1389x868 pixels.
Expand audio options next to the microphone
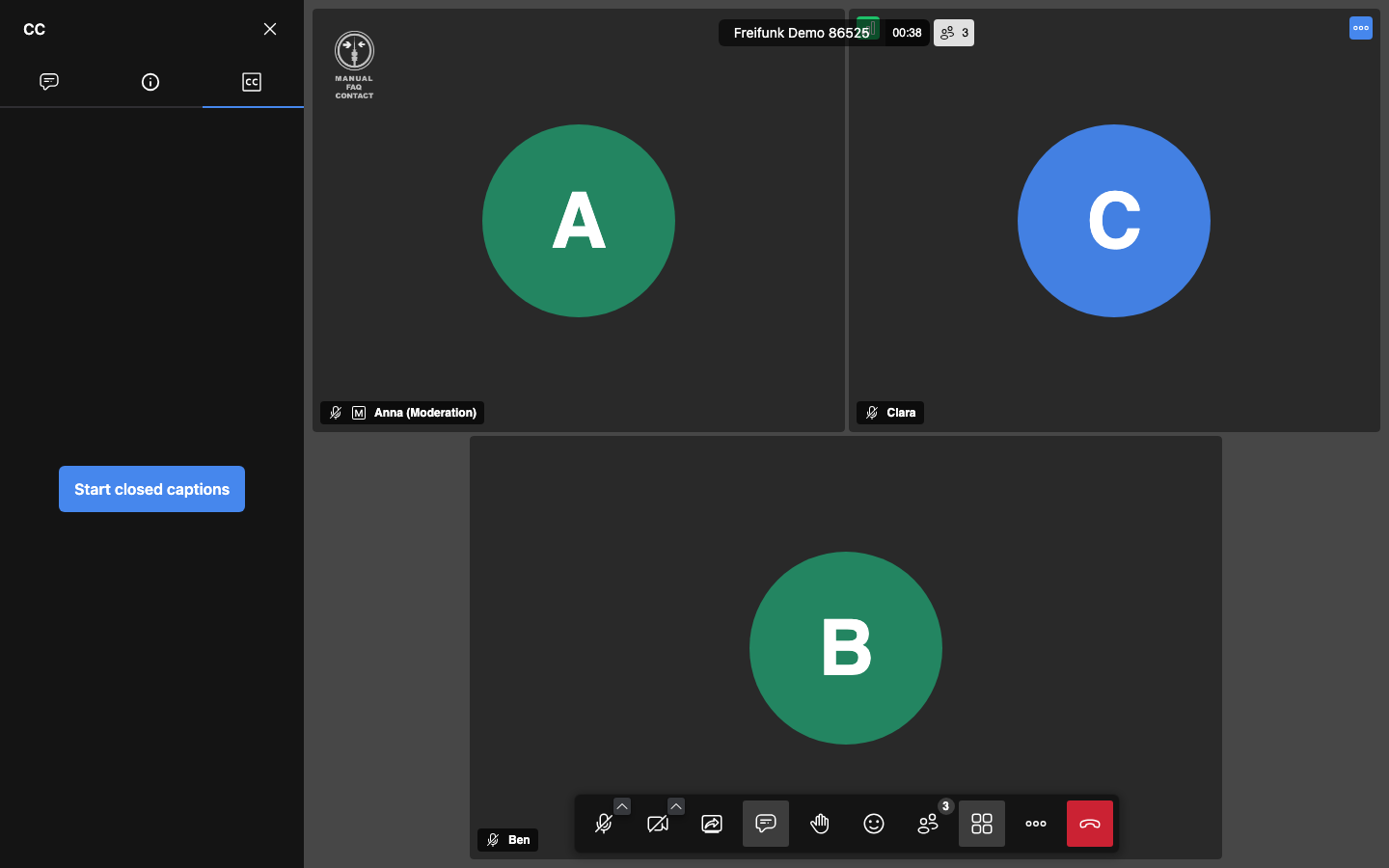(622, 806)
